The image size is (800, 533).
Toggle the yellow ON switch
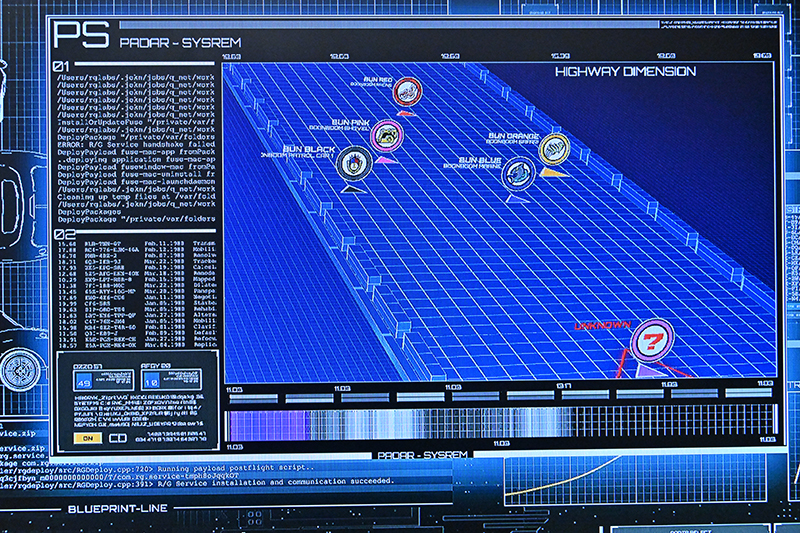pos(88,437)
